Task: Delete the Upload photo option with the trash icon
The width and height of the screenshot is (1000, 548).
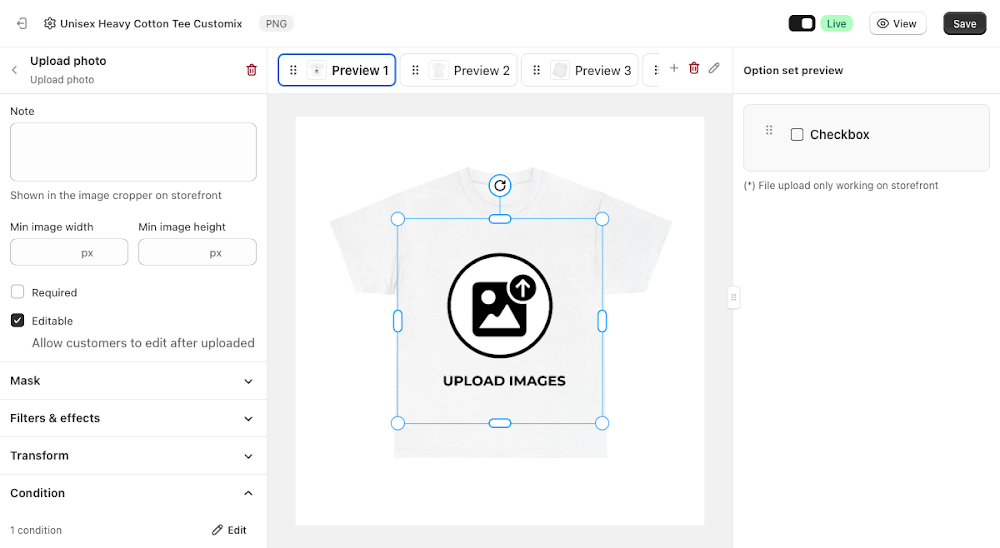Action: coord(251,70)
